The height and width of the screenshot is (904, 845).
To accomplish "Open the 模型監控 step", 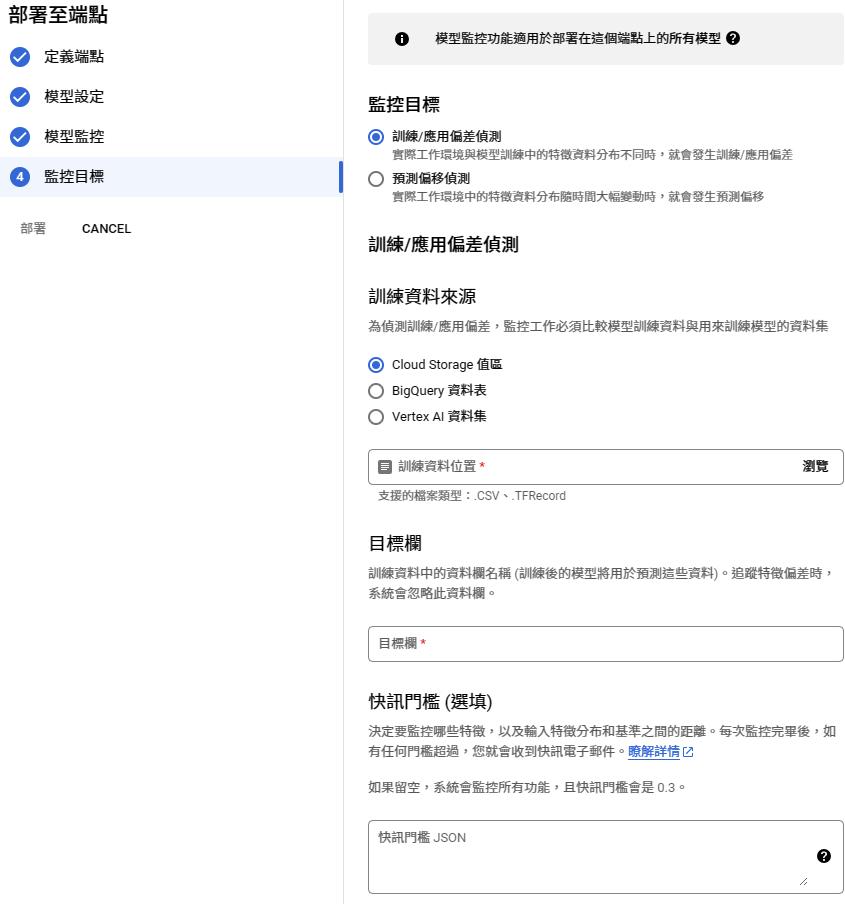I will point(74,137).
